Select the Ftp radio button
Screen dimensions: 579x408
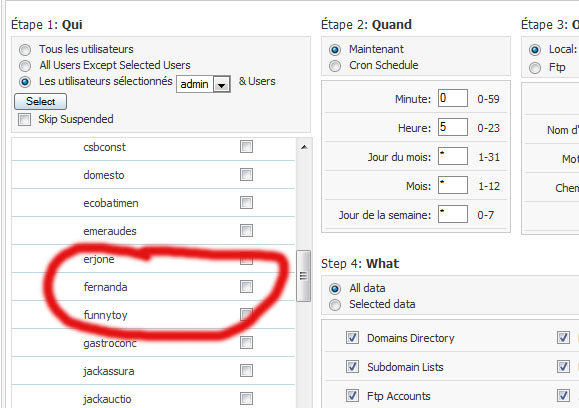[535, 68]
